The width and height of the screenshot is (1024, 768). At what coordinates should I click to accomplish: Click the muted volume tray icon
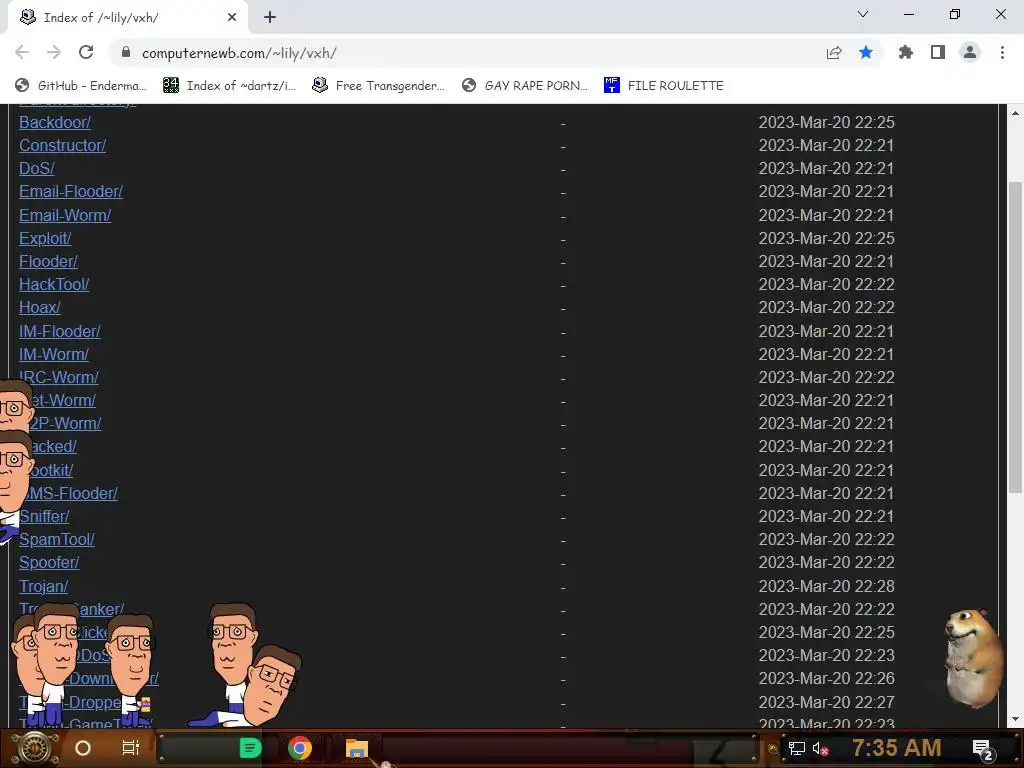click(x=821, y=748)
